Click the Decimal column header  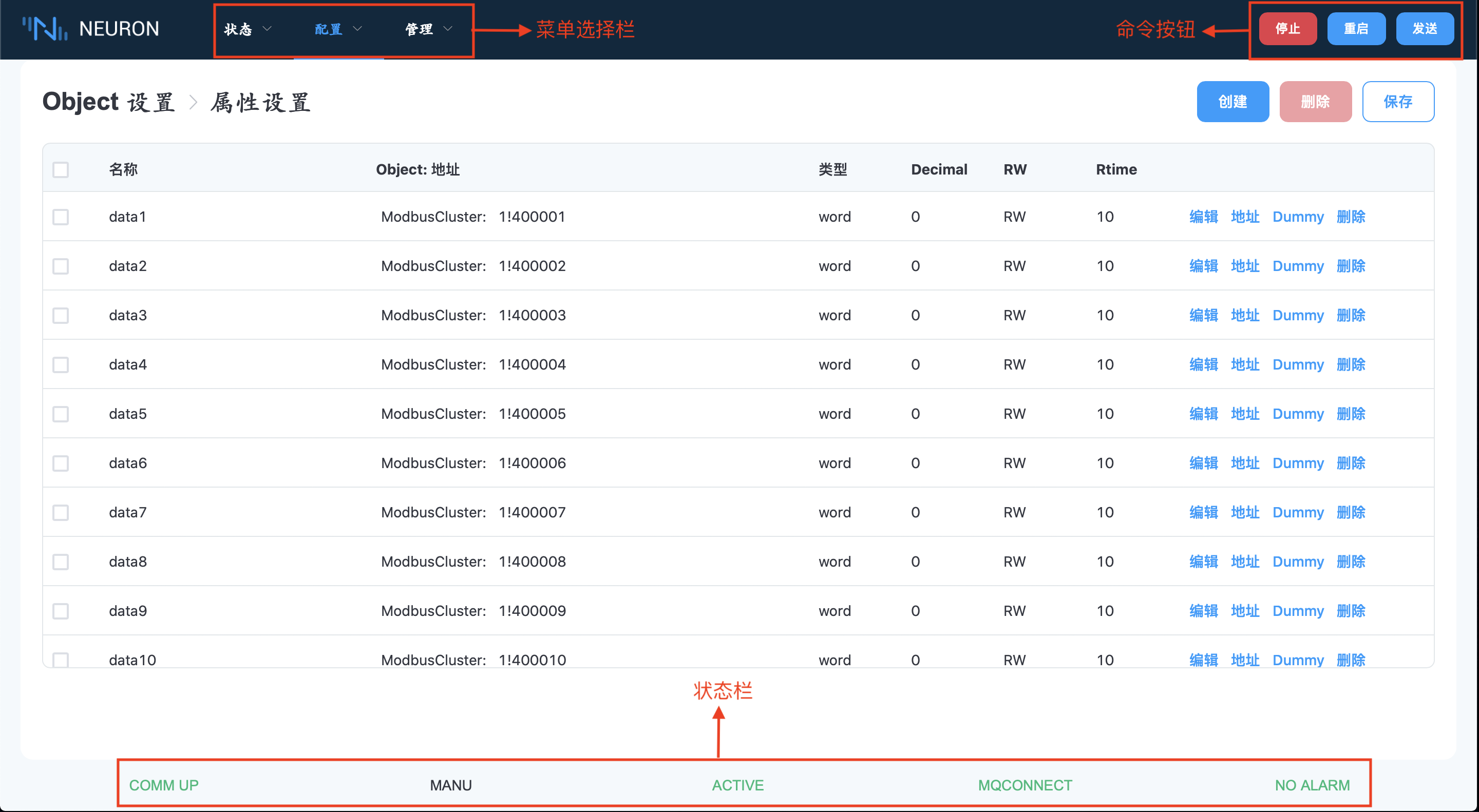[x=939, y=170]
